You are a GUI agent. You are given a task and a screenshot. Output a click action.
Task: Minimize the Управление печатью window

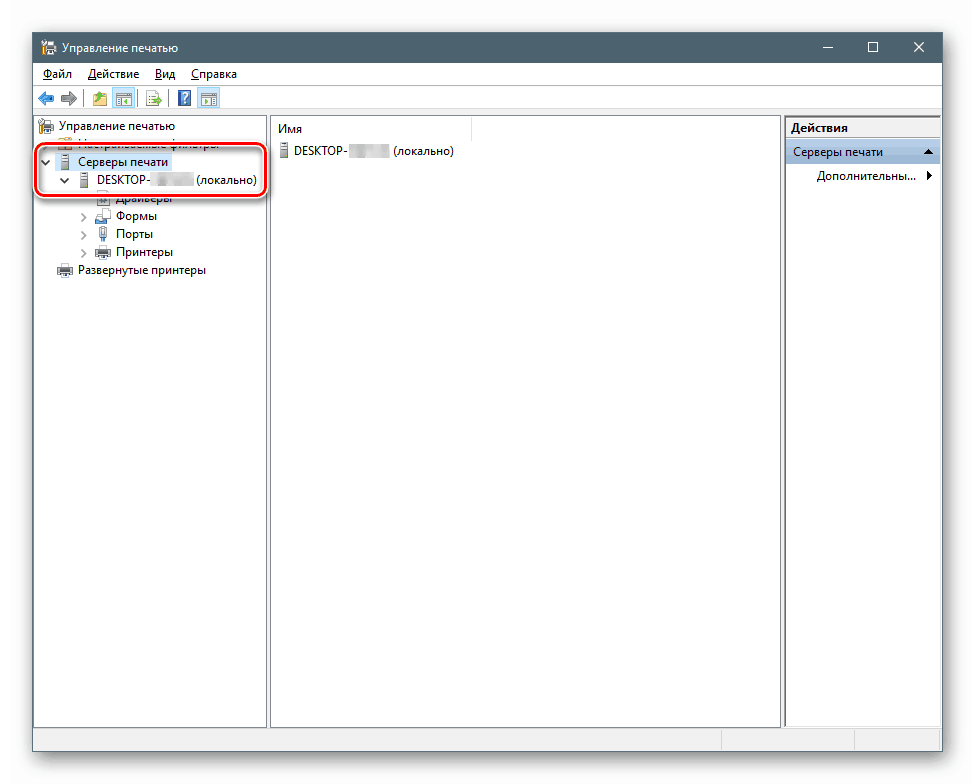click(828, 47)
